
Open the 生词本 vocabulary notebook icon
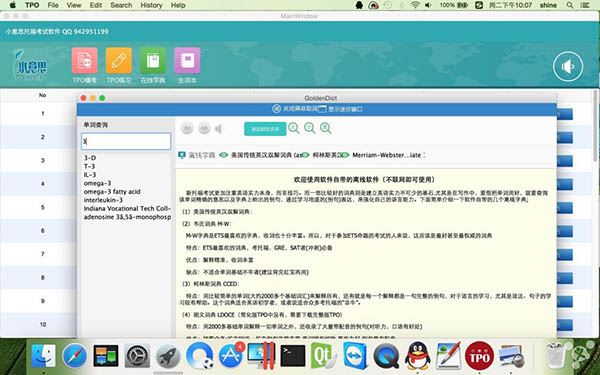187,60
